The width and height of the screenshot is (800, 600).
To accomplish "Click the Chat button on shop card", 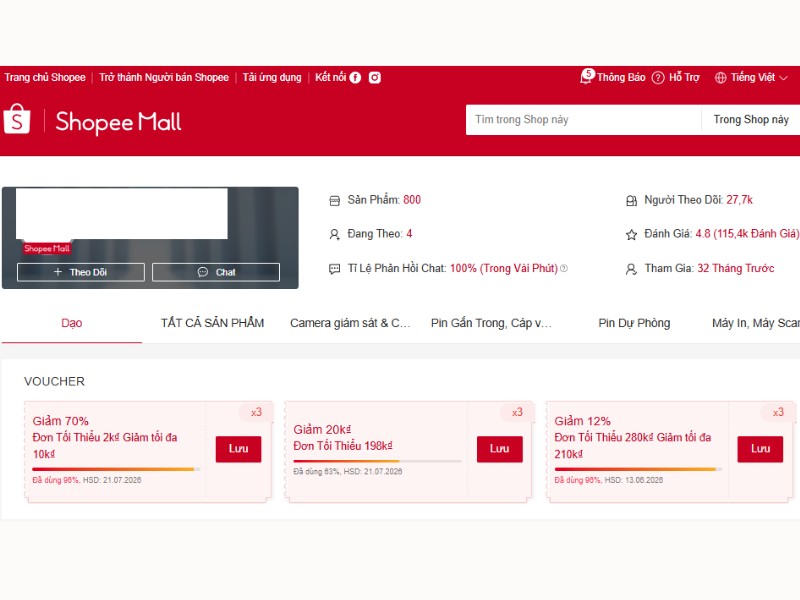I will coord(216,272).
